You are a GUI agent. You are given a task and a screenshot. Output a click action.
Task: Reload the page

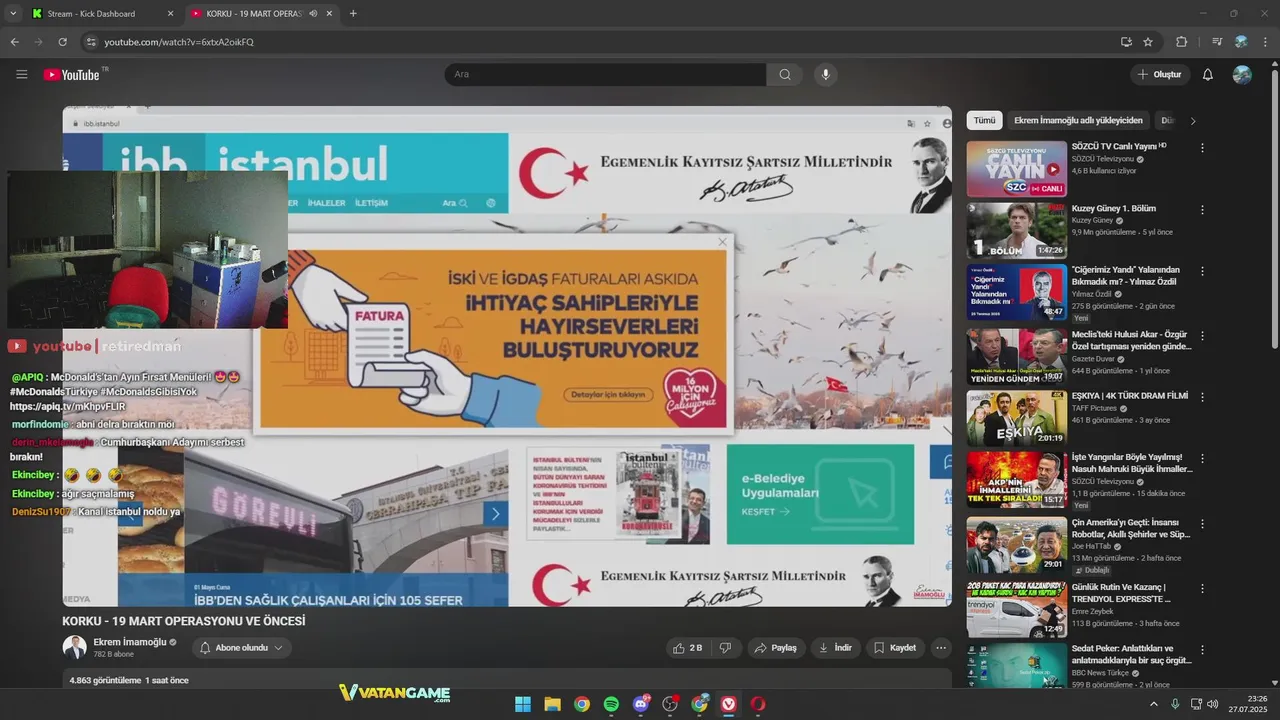pyautogui.click(x=62, y=42)
